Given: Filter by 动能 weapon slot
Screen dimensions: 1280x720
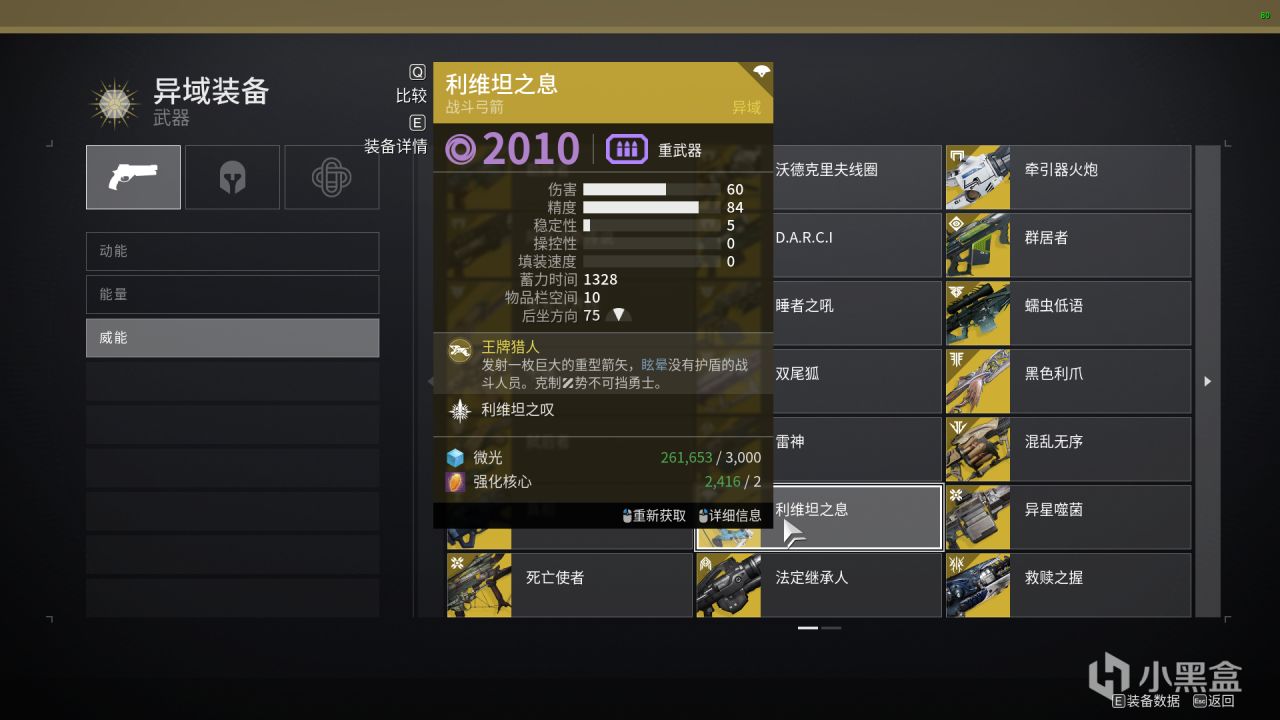Looking at the screenshot, I should [232, 251].
